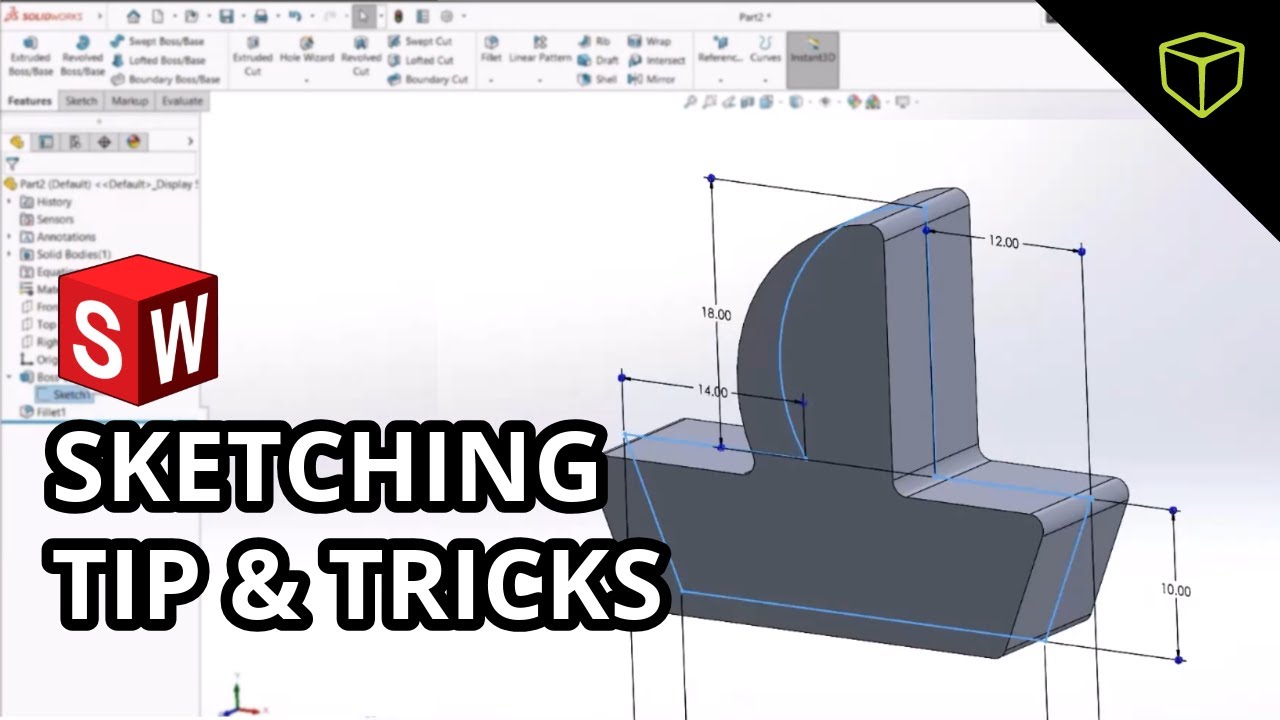This screenshot has height=720, width=1280.
Task: Click Edit Appearance color sphere icon
Action: click(853, 102)
